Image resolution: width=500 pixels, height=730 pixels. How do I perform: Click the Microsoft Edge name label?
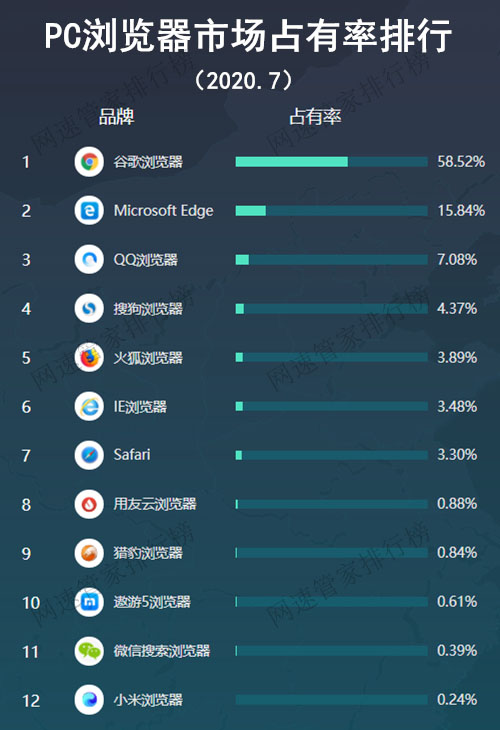pos(163,211)
